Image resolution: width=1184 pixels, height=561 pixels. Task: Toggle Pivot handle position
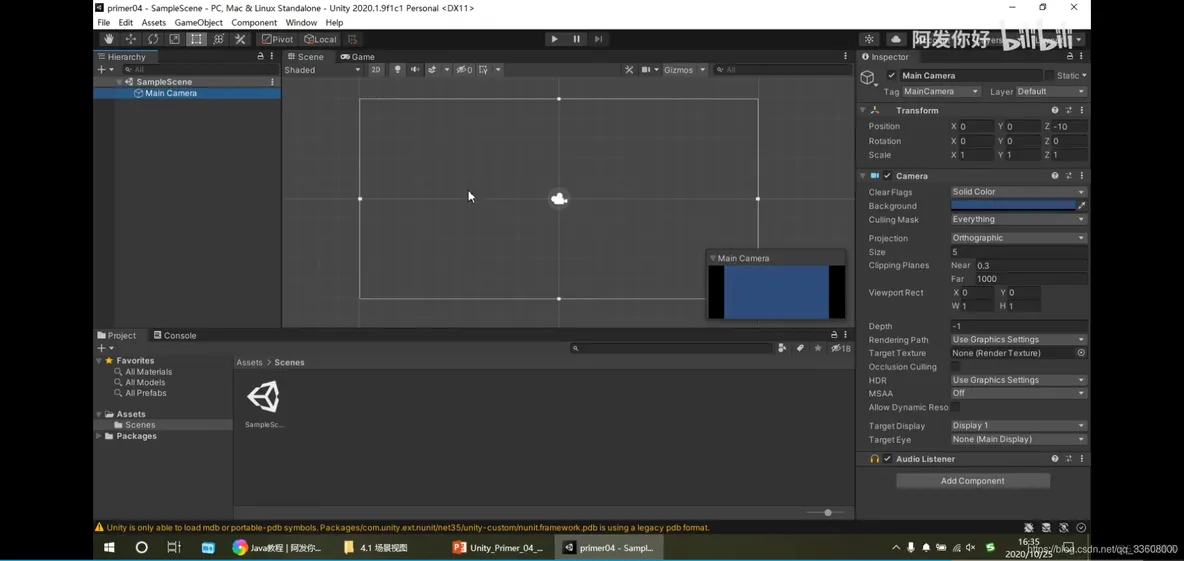coord(277,39)
